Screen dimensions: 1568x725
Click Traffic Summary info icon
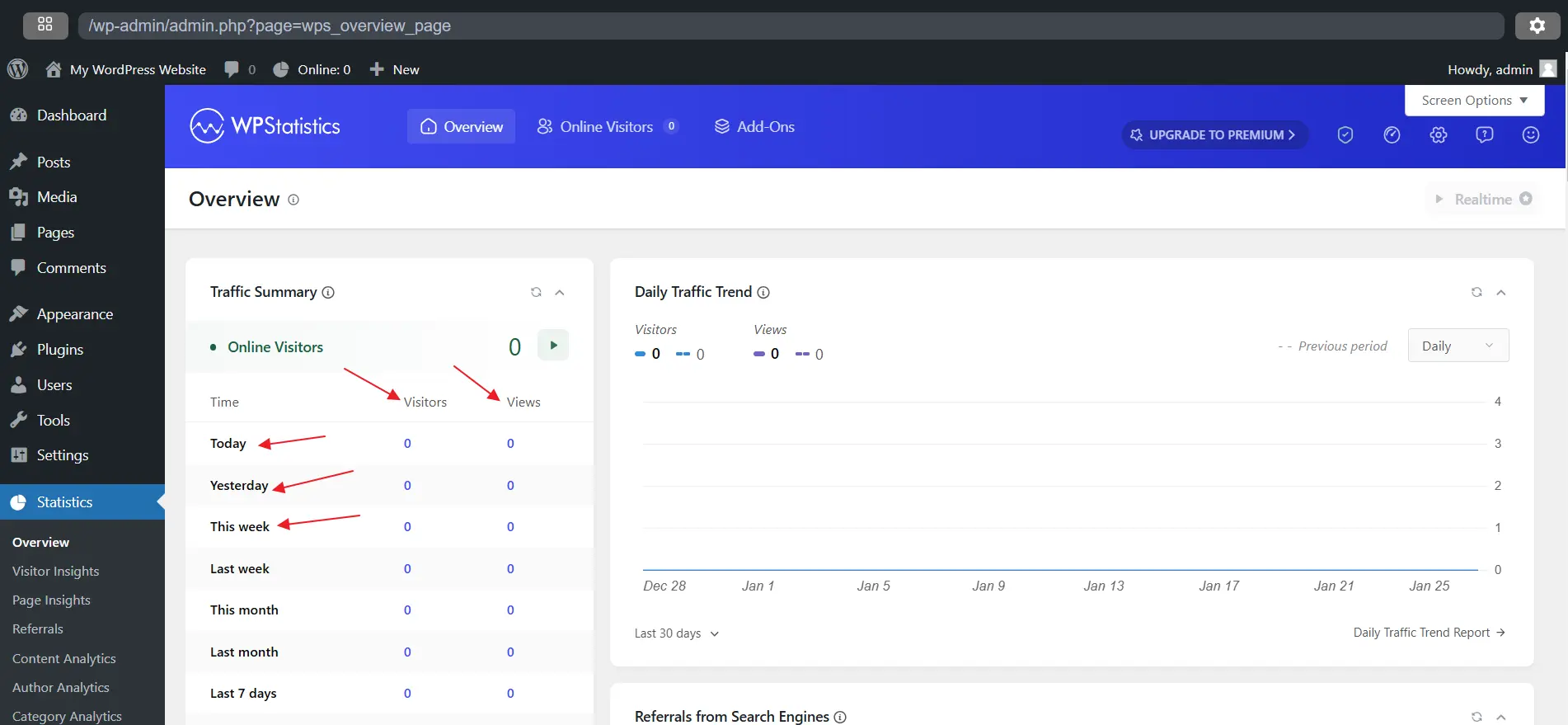[x=328, y=292]
